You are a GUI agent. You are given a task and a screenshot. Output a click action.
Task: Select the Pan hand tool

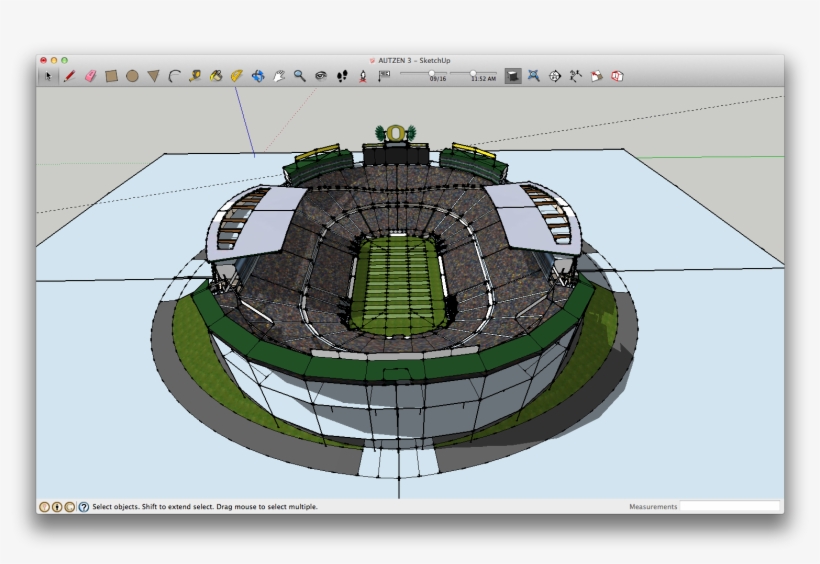click(x=279, y=76)
